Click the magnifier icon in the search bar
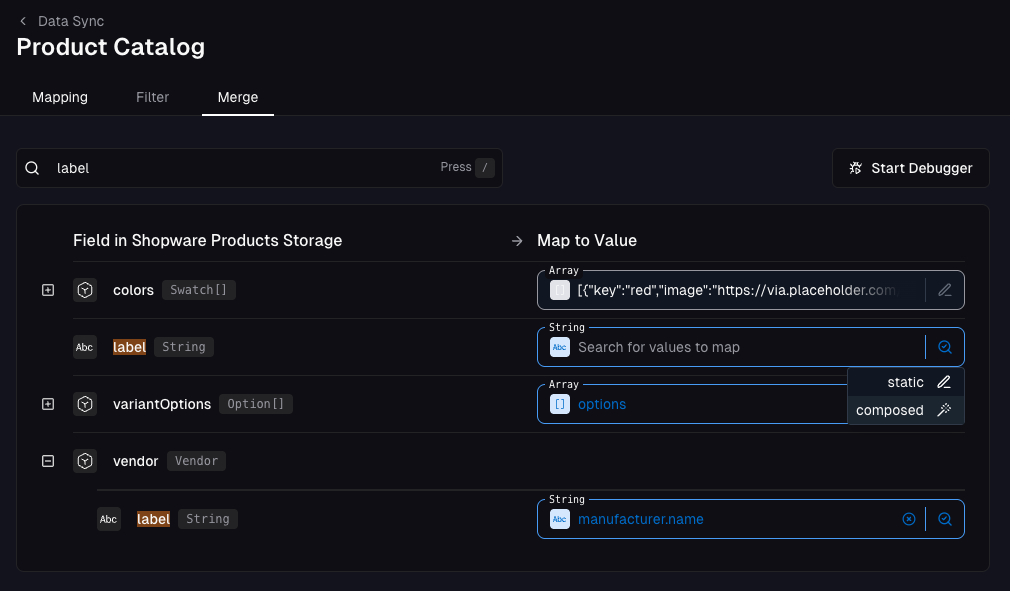Viewport: 1010px width, 591px height. point(33,167)
